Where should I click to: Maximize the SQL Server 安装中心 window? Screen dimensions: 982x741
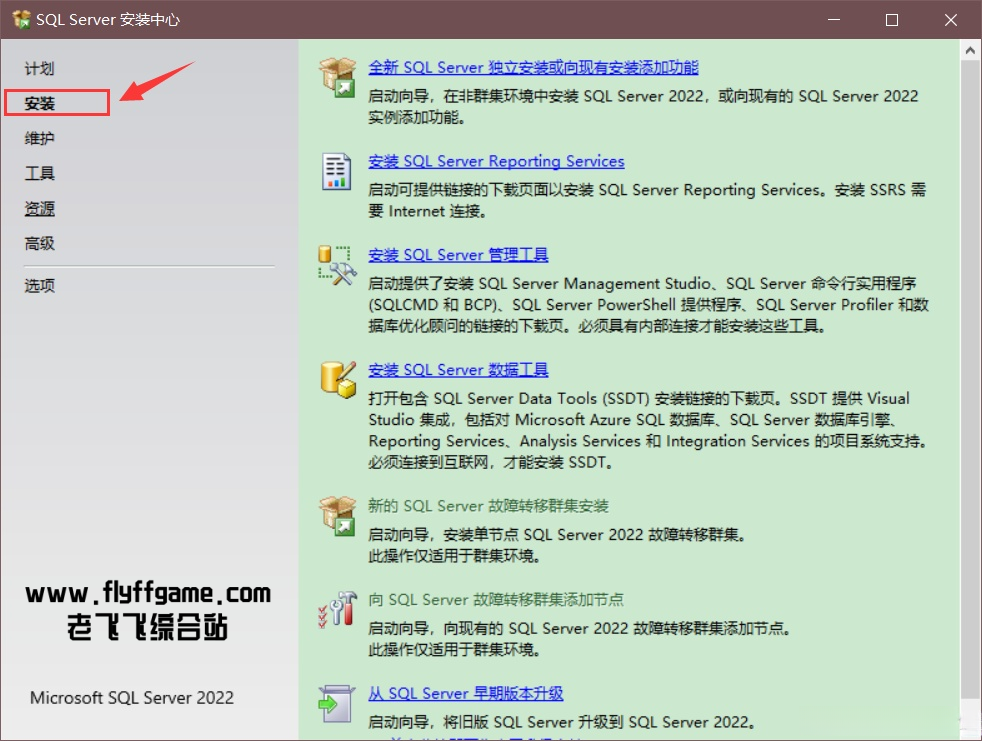click(892, 20)
